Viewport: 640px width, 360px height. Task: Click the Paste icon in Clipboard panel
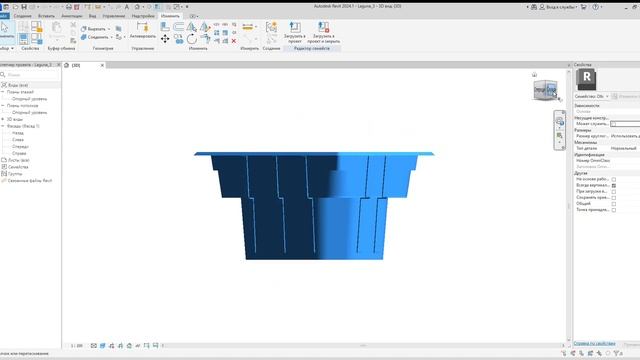(56, 28)
